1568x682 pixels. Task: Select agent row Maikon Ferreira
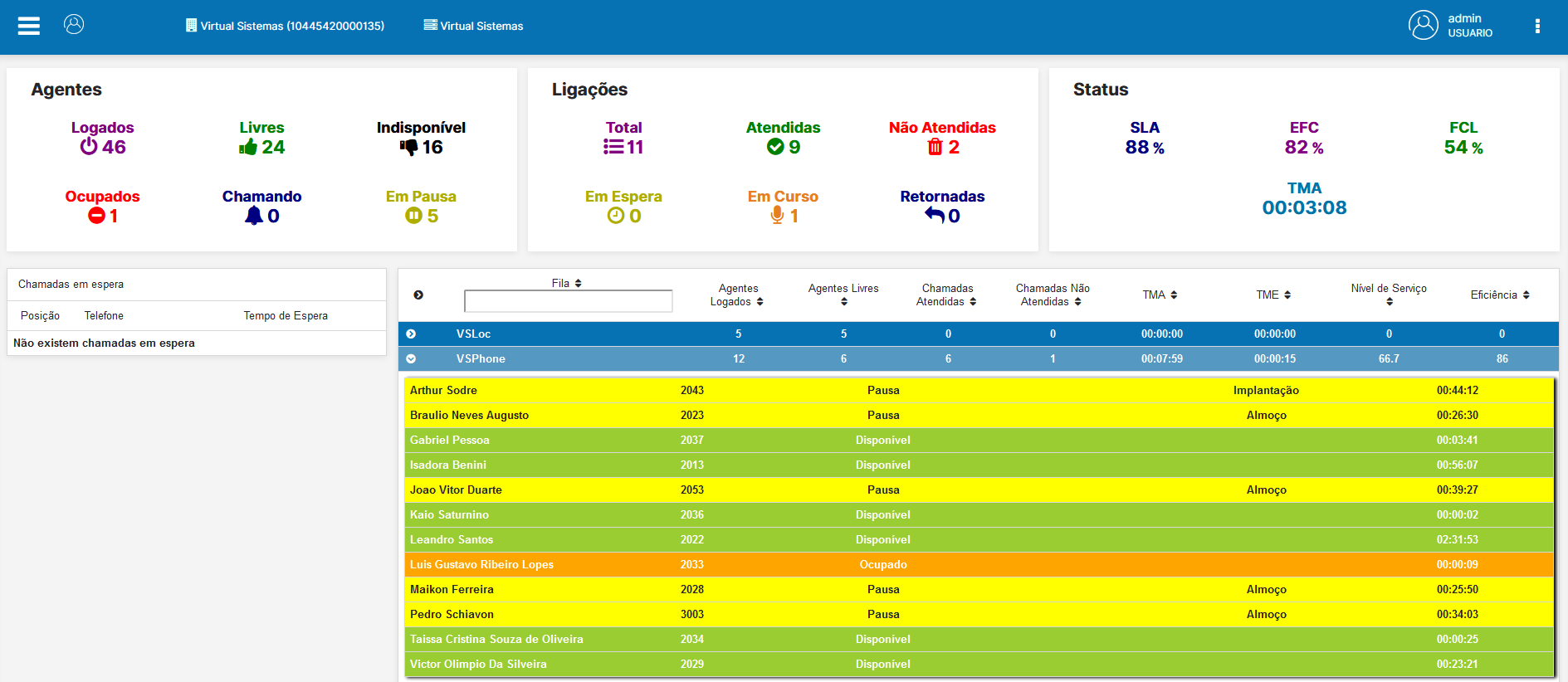click(x=979, y=589)
